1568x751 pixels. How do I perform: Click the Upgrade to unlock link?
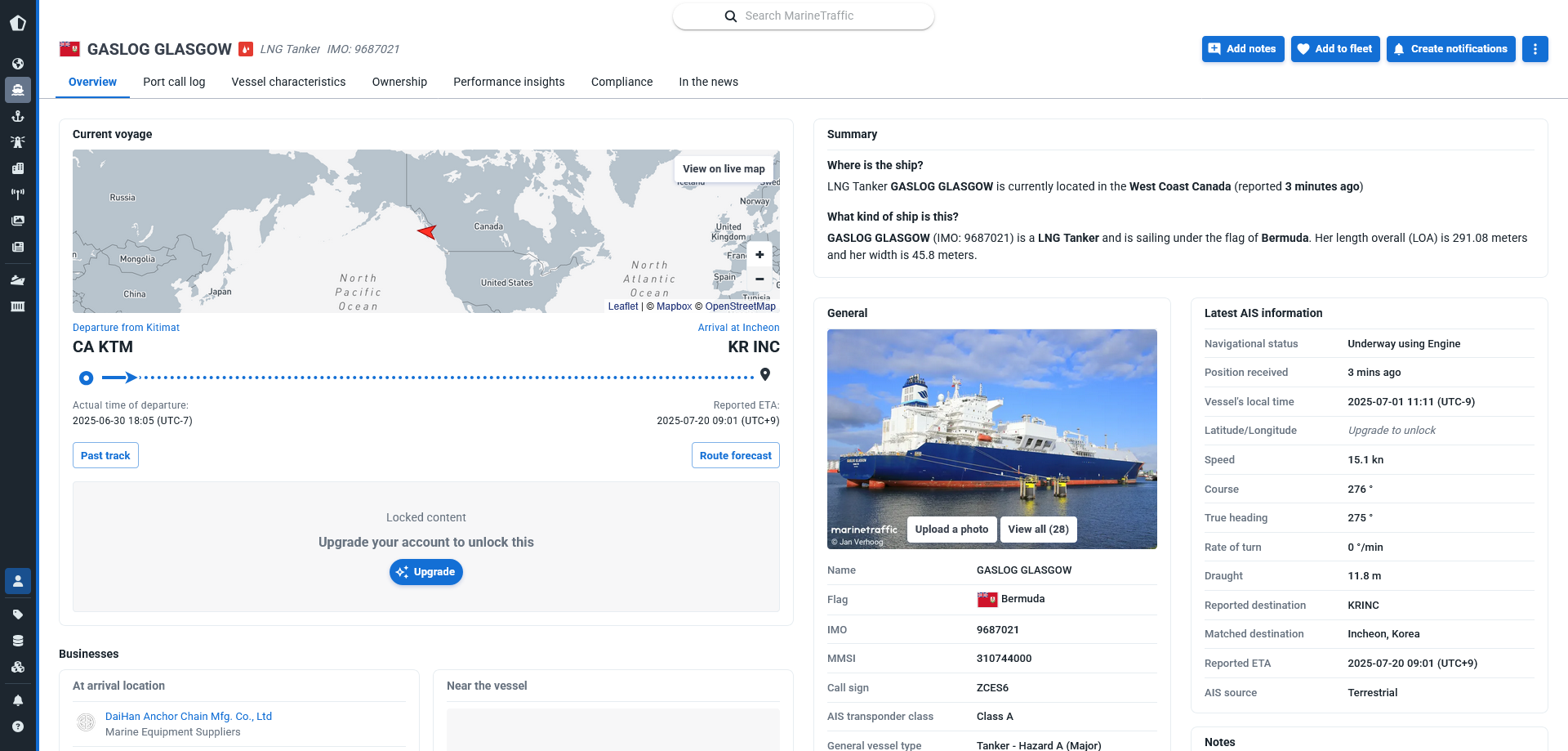(1392, 431)
